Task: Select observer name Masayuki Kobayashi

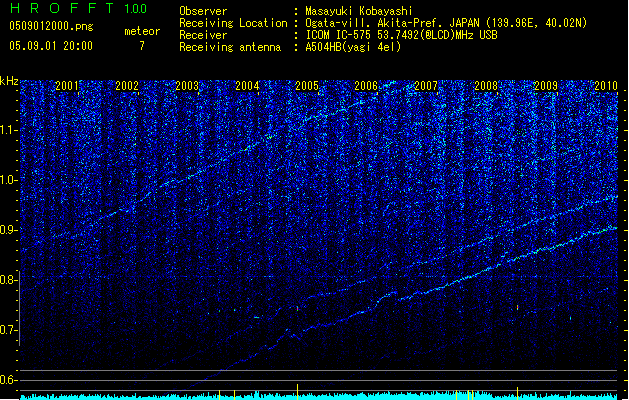Action: click(x=359, y=11)
